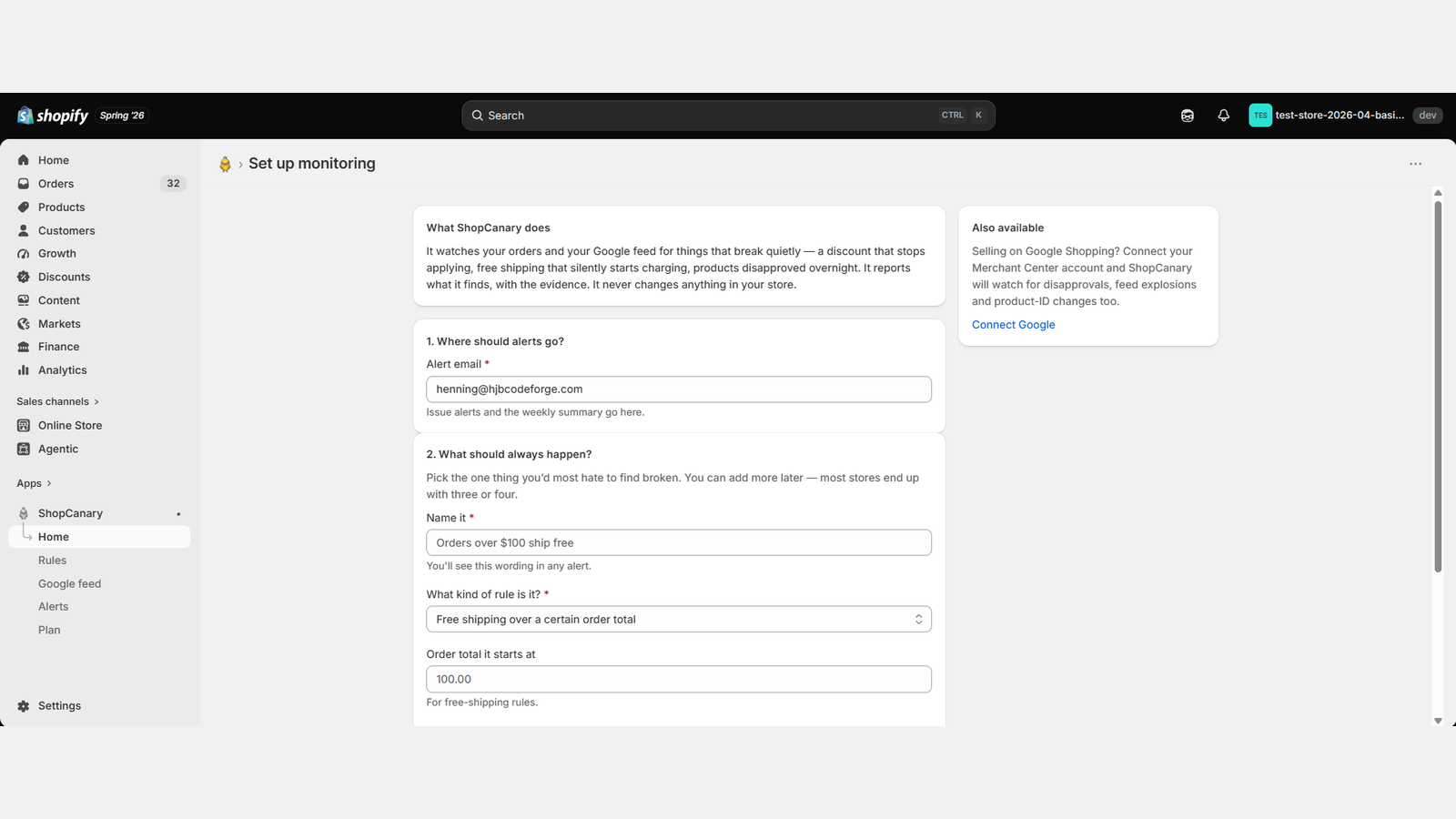The image size is (1456, 819).
Task: Click the ShopCanary app icon in sidebar
Action: pyautogui.click(x=24, y=513)
